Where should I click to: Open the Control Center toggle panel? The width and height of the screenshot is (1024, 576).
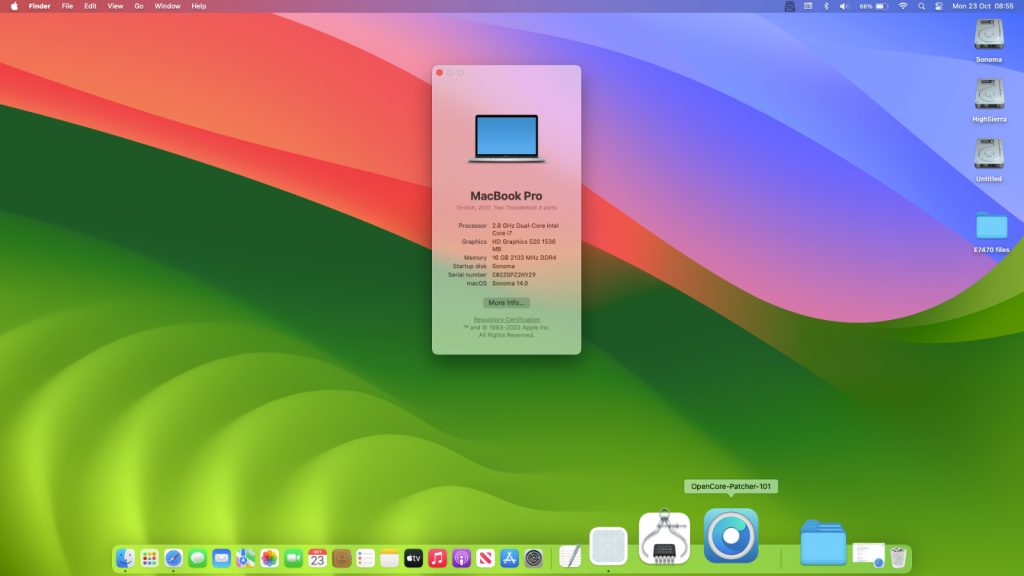pos(938,6)
